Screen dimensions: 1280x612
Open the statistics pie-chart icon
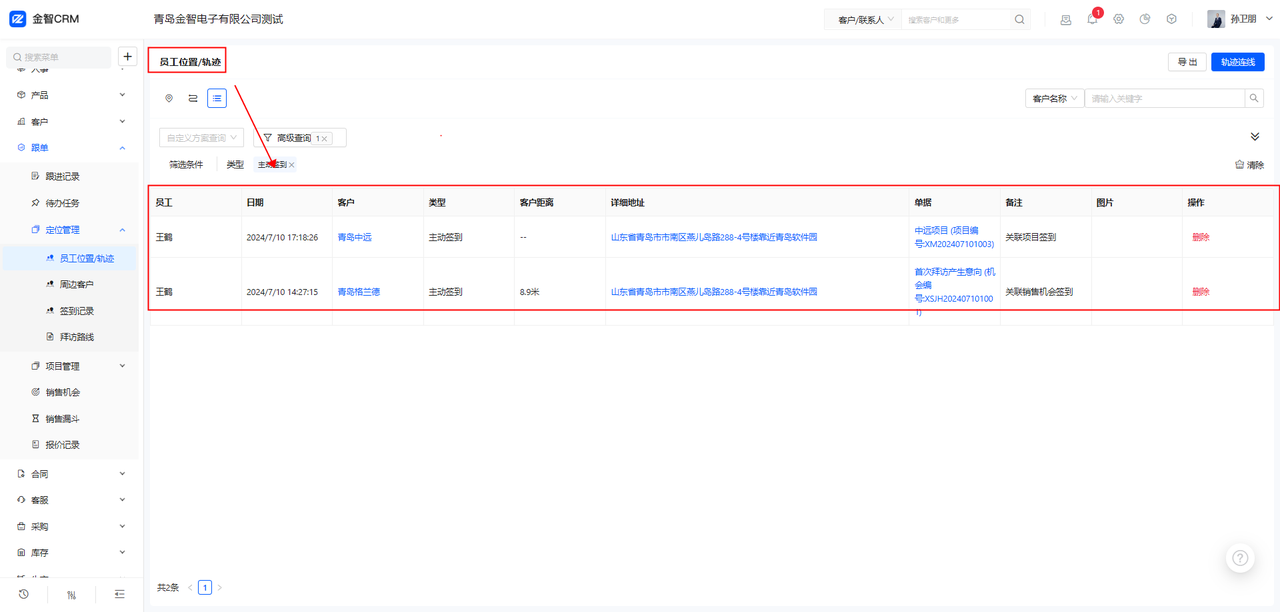tap(1145, 19)
